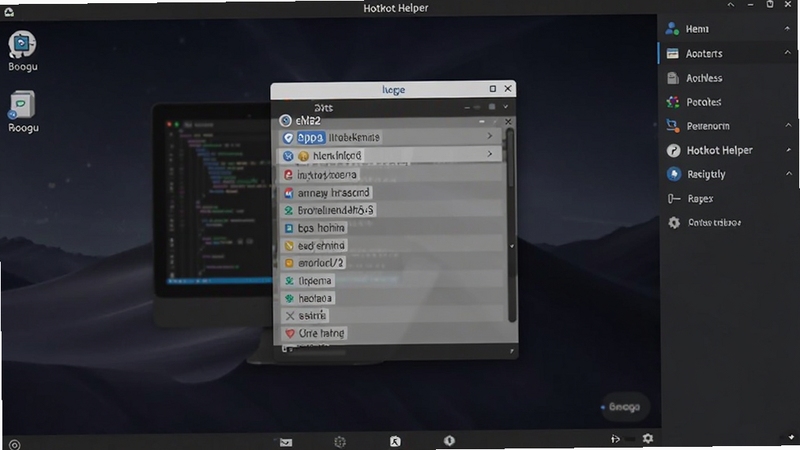Click the green icon beside heotaoa
This screenshot has height=450, width=800.
(x=289, y=298)
